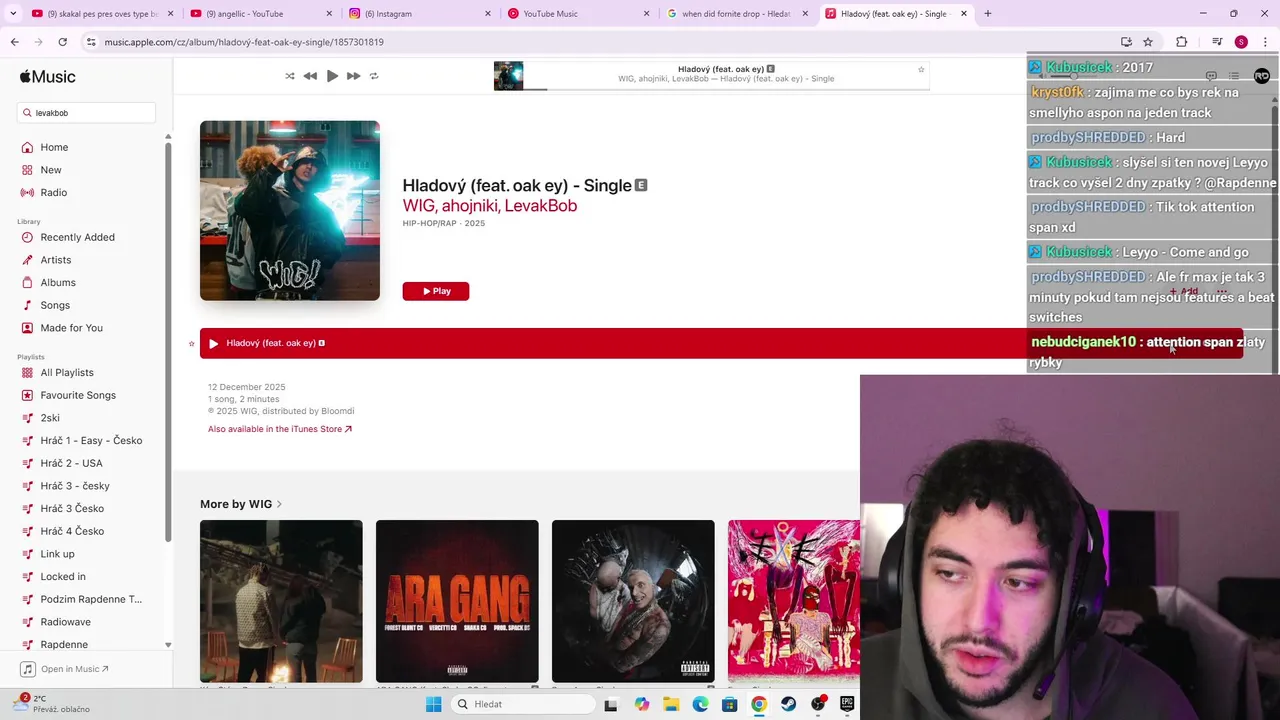Open artist link WIG, ahojniki, LevakBob
1280x720 pixels.
[490, 205]
